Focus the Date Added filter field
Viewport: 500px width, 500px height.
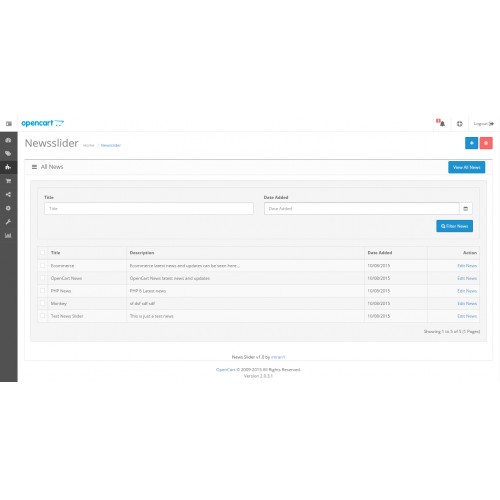pyautogui.click(x=362, y=208)
